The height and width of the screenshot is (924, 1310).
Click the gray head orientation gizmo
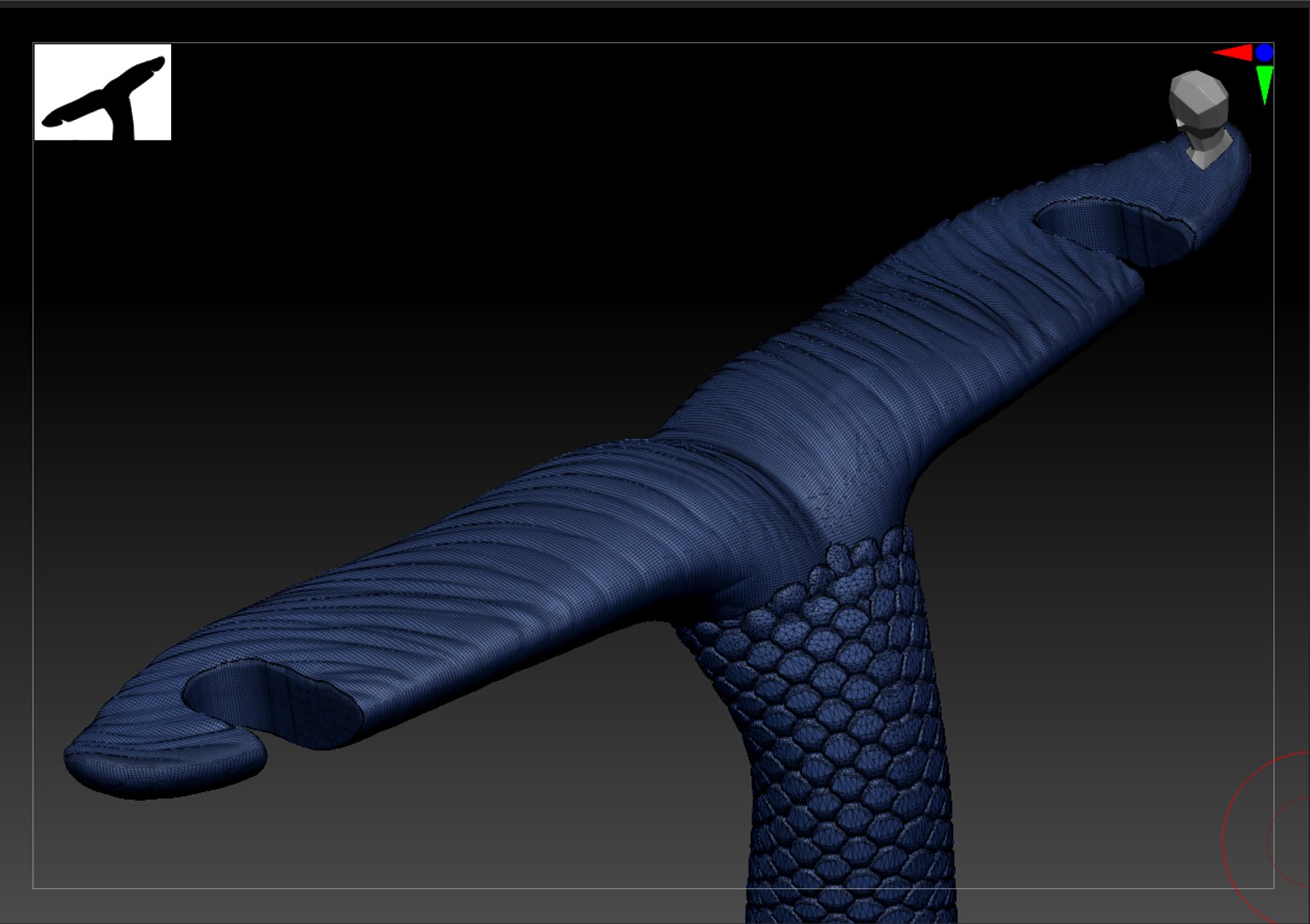click(x=1200, y=118)
